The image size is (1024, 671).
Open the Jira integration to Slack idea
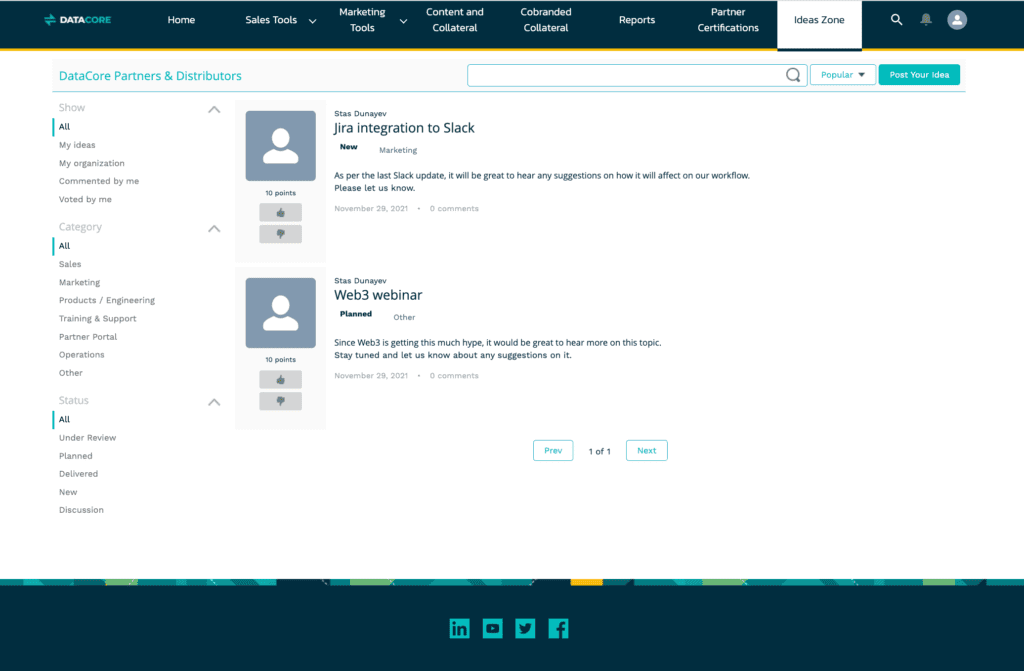pyautogui.click(x=404, y=128)
